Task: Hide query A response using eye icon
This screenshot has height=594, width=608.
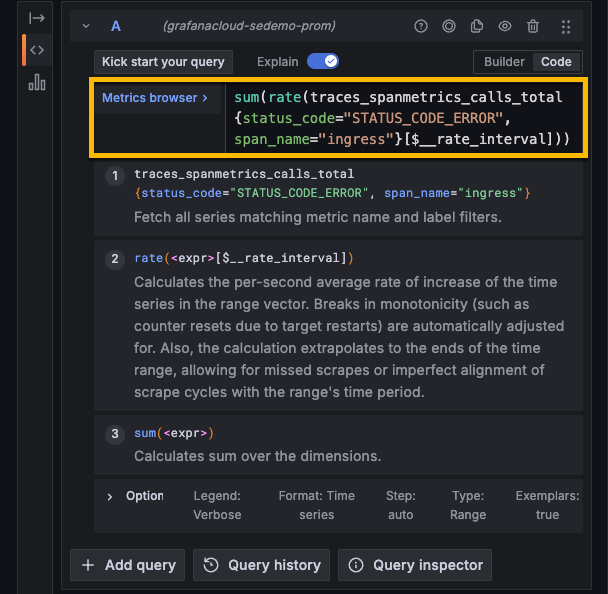Action: coord(505,27)
